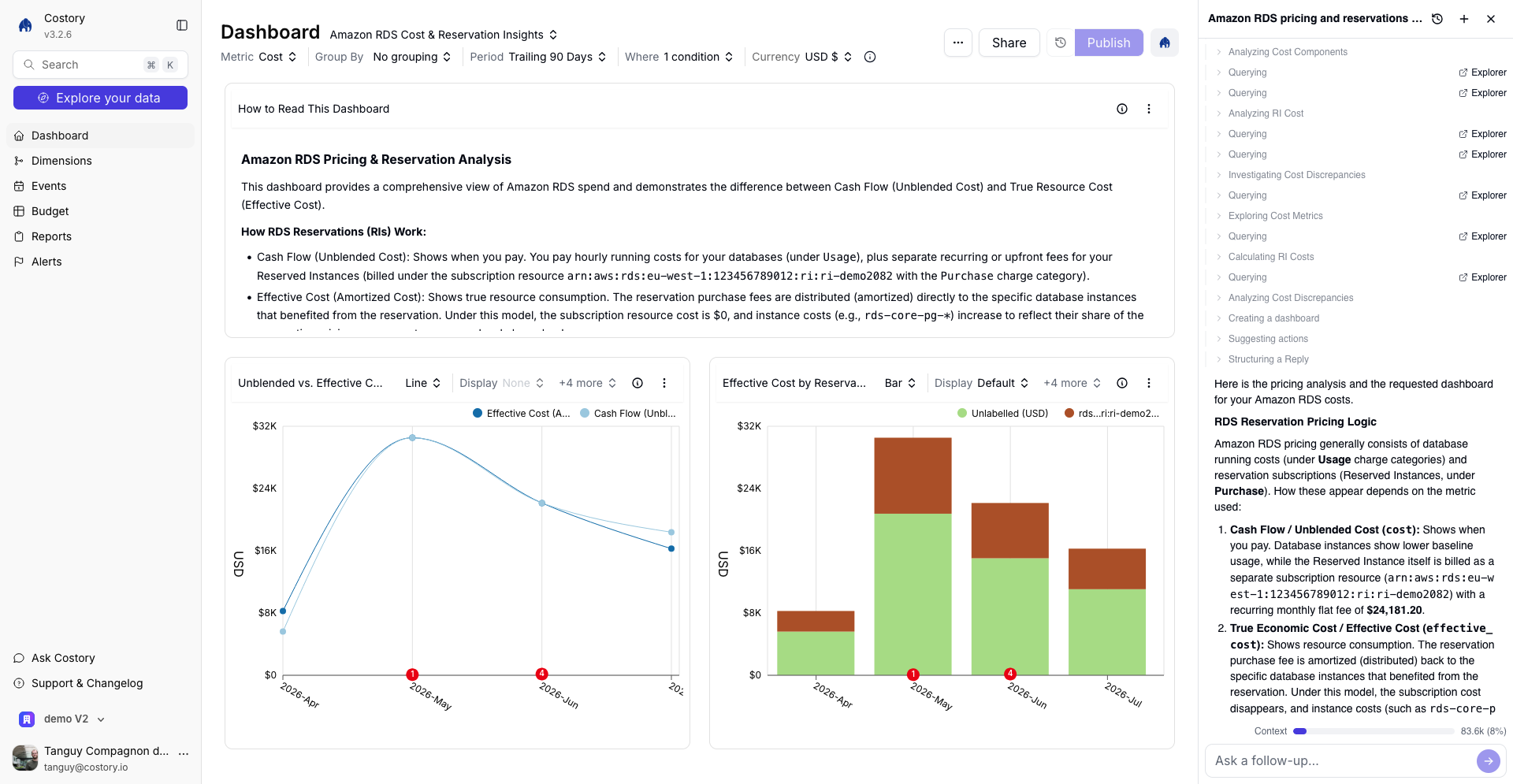Click the Share button
This screenshot has height=784, width=1513.
pos(1009,43)
